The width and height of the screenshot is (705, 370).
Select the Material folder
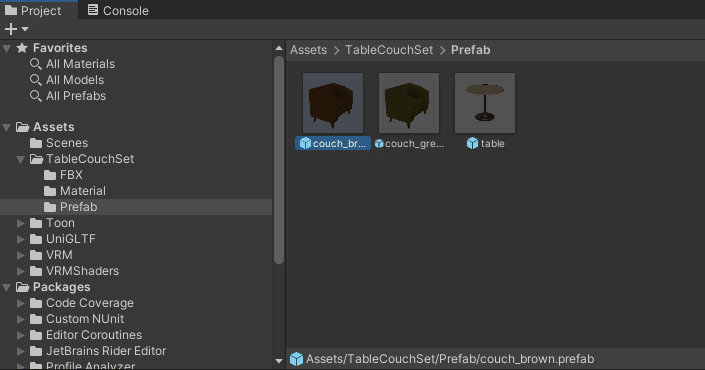point(83,191)
